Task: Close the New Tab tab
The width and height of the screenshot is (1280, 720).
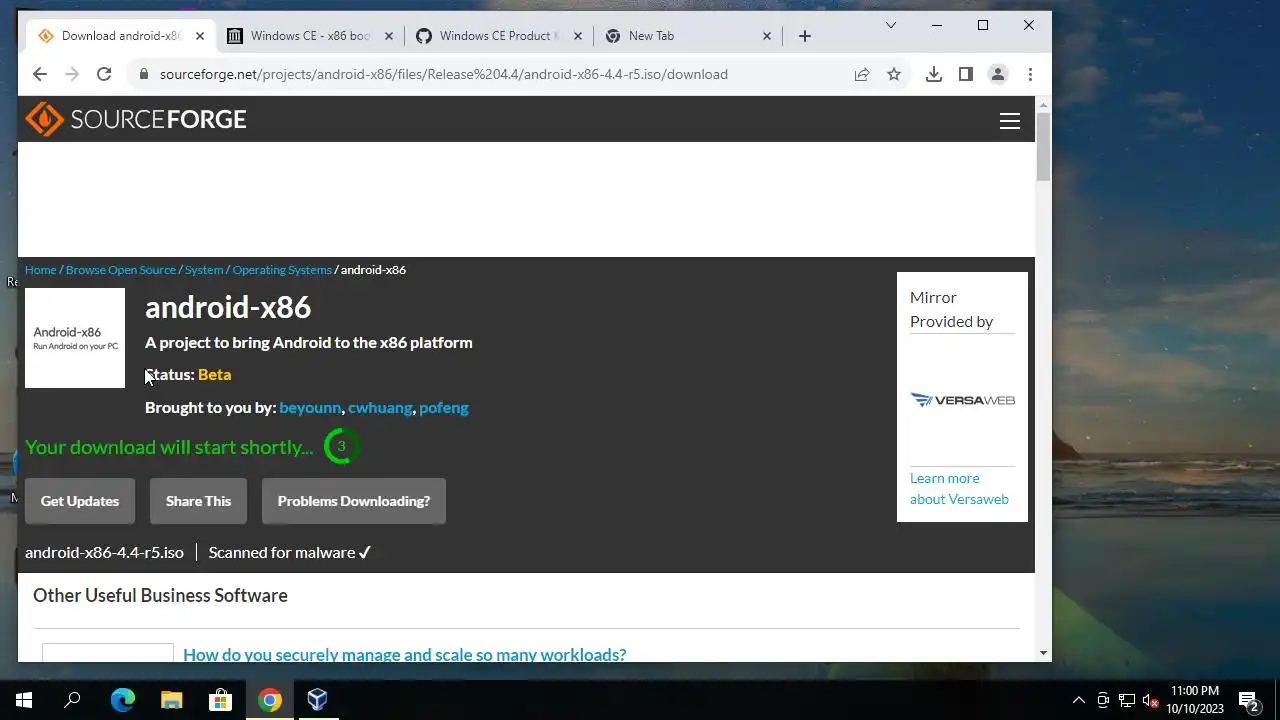Action: (x=767, y=36)
